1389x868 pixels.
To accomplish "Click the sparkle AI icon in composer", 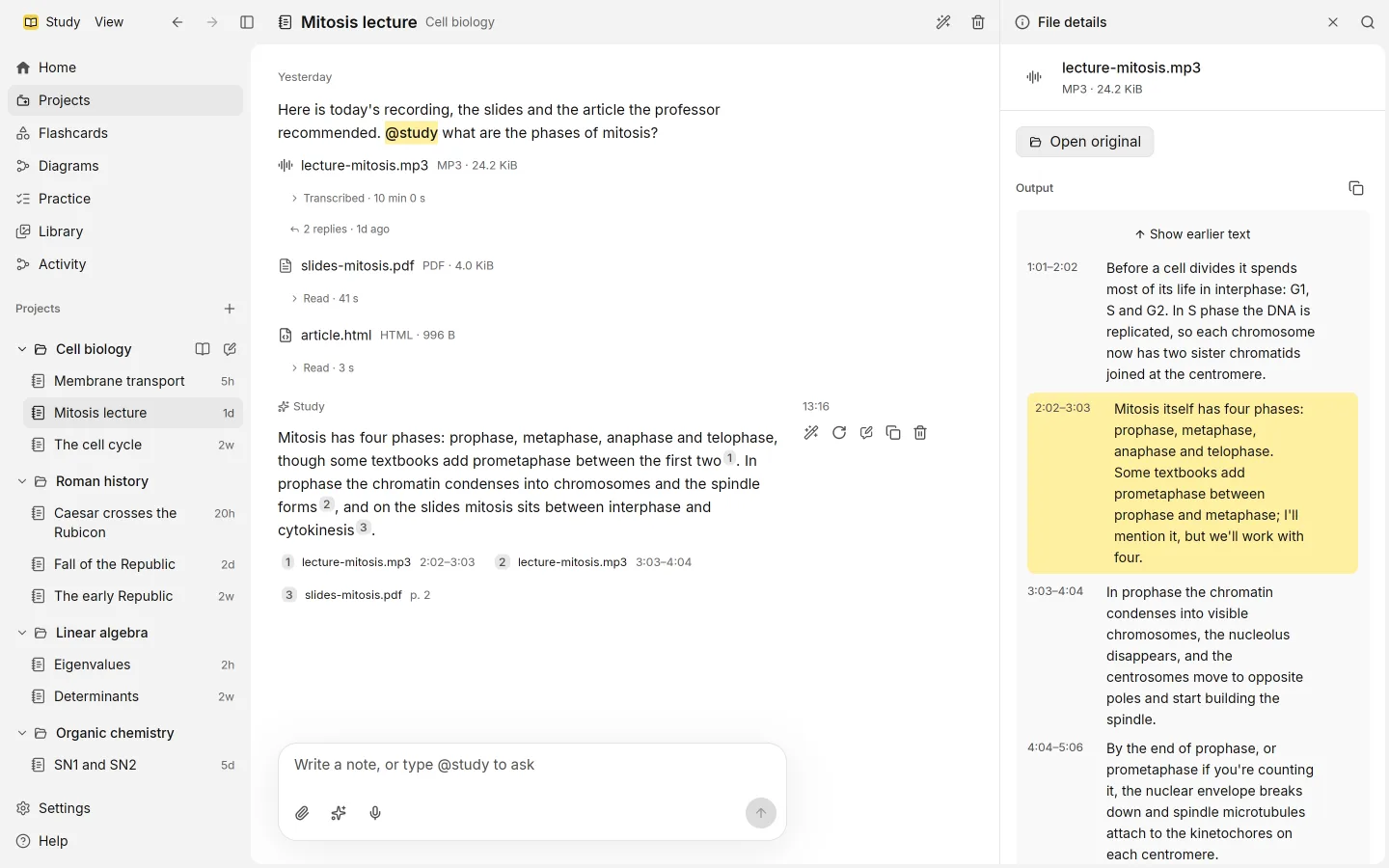I will 339,813.
